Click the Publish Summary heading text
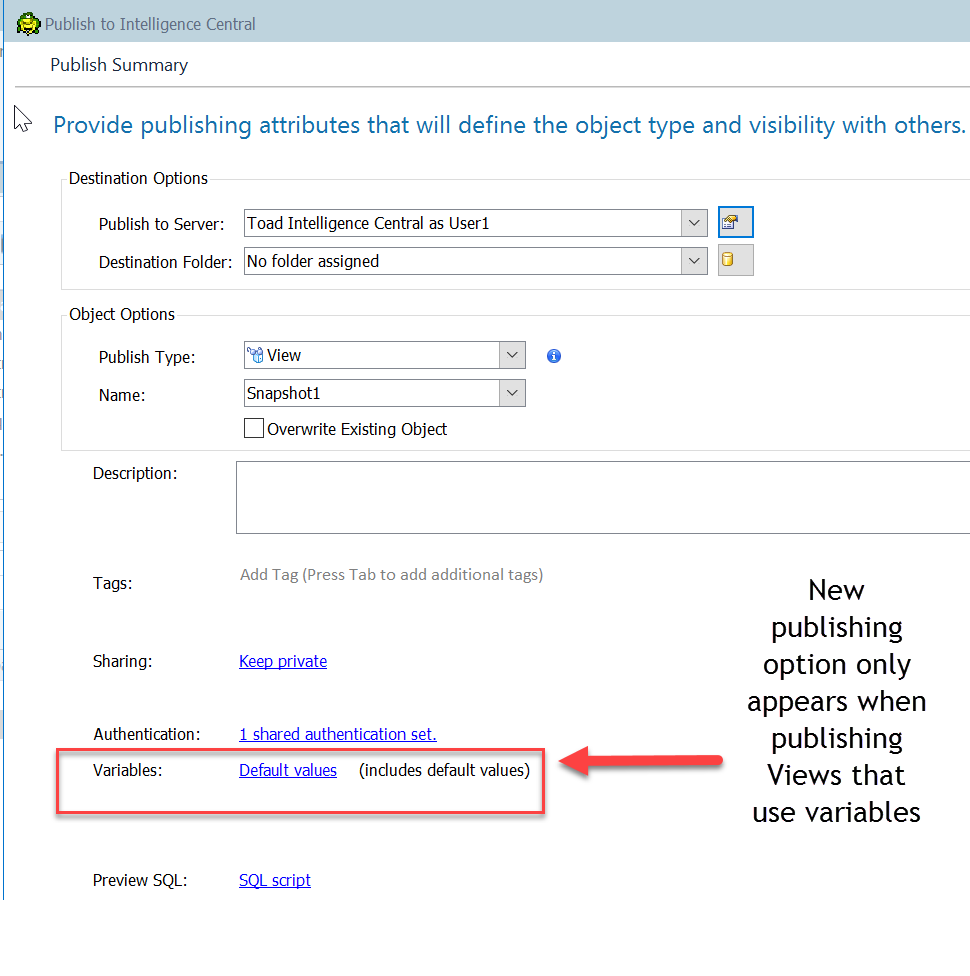Viewport: 970px width, 976px height. tap(119, 65)
